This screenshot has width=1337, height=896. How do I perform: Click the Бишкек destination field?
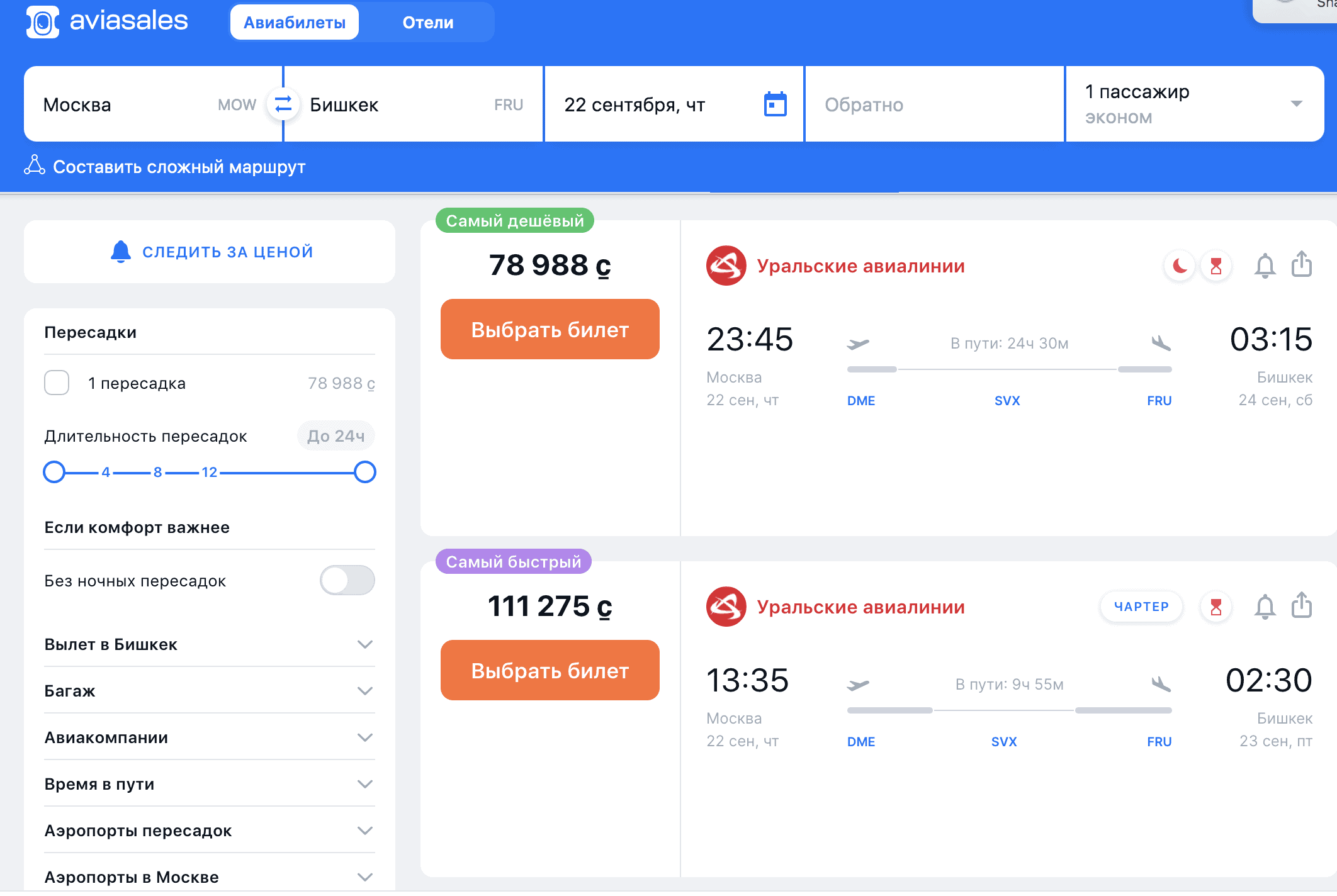point(414,104)
